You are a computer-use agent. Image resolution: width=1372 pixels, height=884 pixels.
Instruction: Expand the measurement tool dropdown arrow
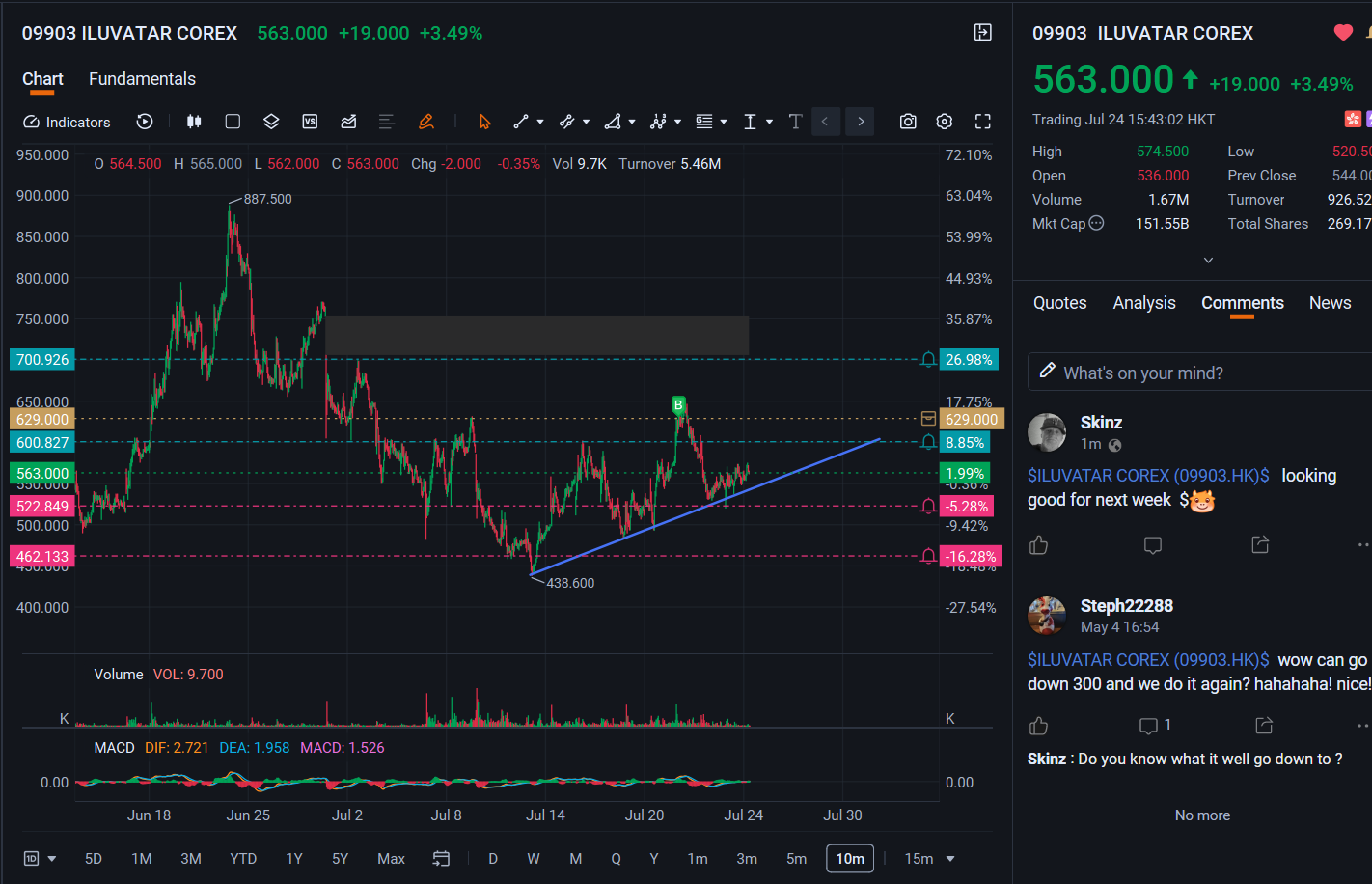coord(769,122)
